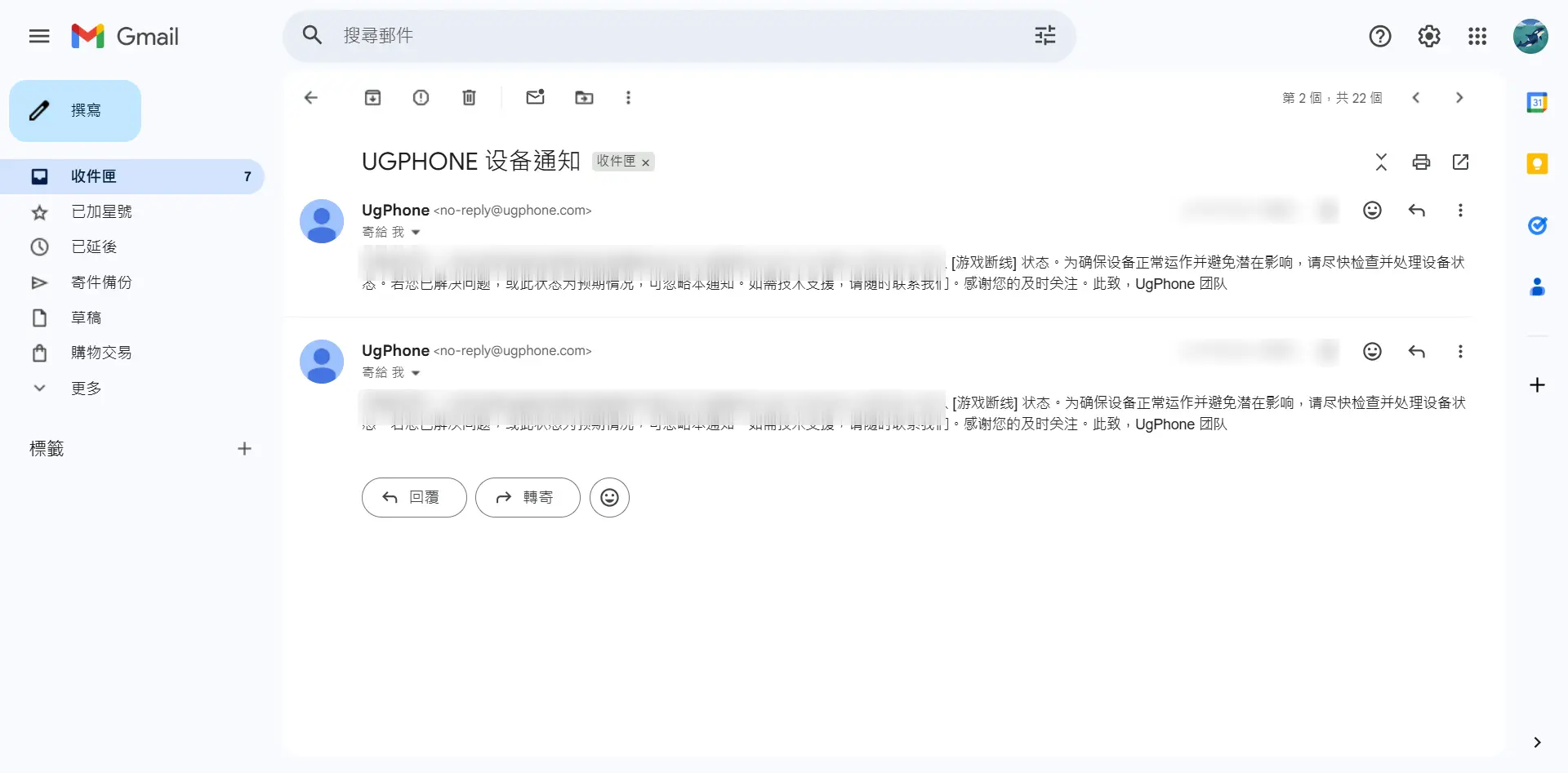1568x773 pixels.
Task: Click the 標籤 labels heading
Action: click(47, 448)
